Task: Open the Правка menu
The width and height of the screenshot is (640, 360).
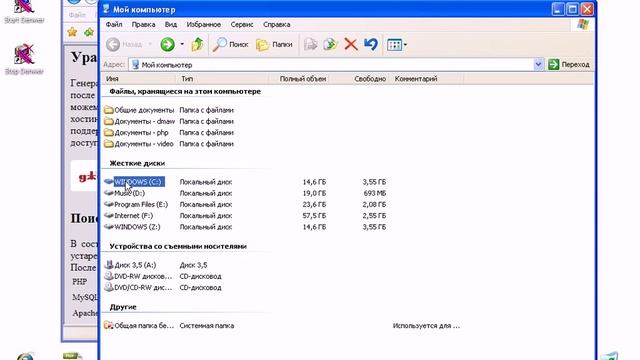Action: [x=143, y=24]
